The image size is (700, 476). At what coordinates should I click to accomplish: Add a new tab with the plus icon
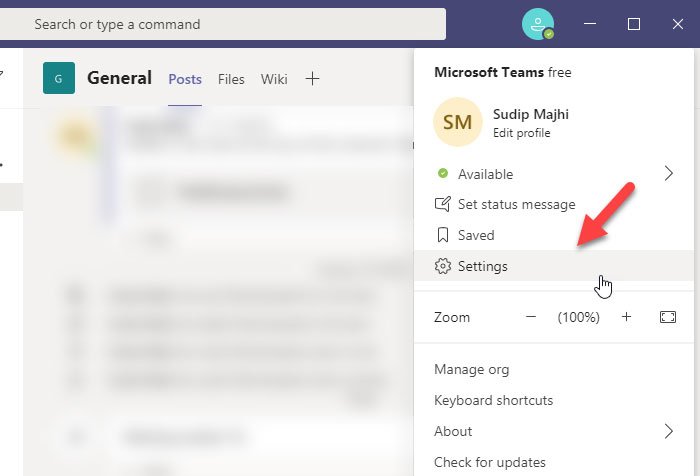tap(312, 79)
